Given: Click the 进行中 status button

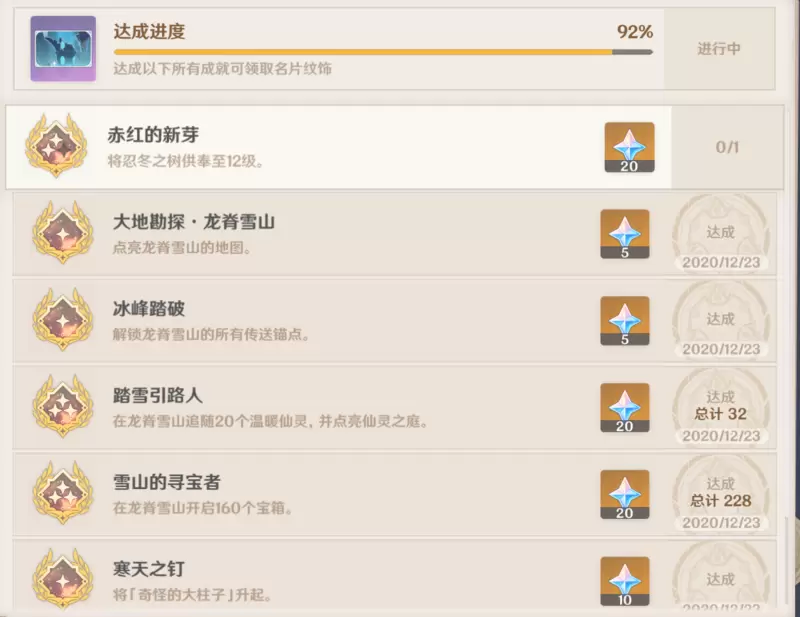Looking at the screenshot, I should [719, 49].
